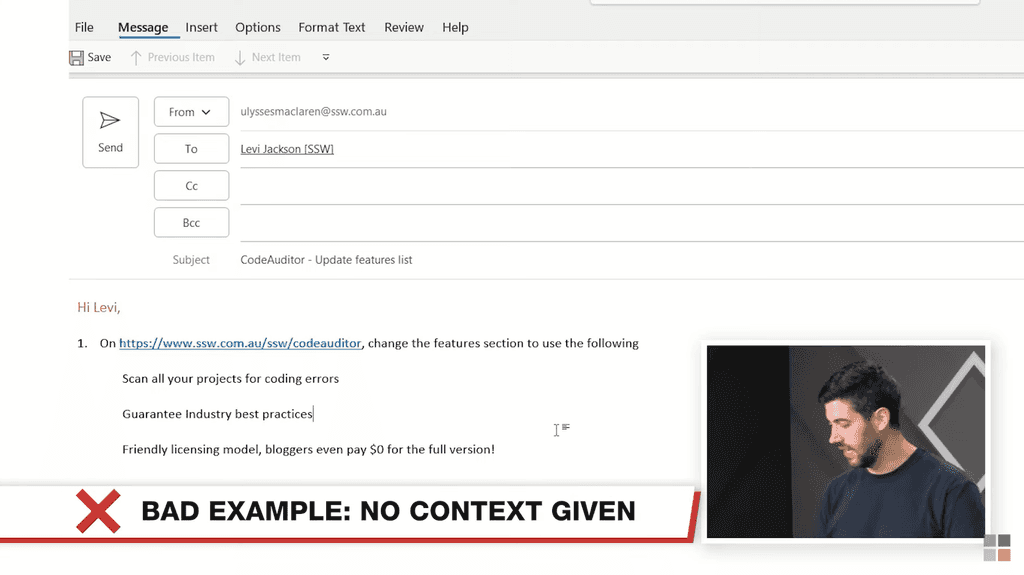The height and width of the screenshot is (575, 1024).
Task: Click into the Subject text field
Action: [x=600, y=260]
